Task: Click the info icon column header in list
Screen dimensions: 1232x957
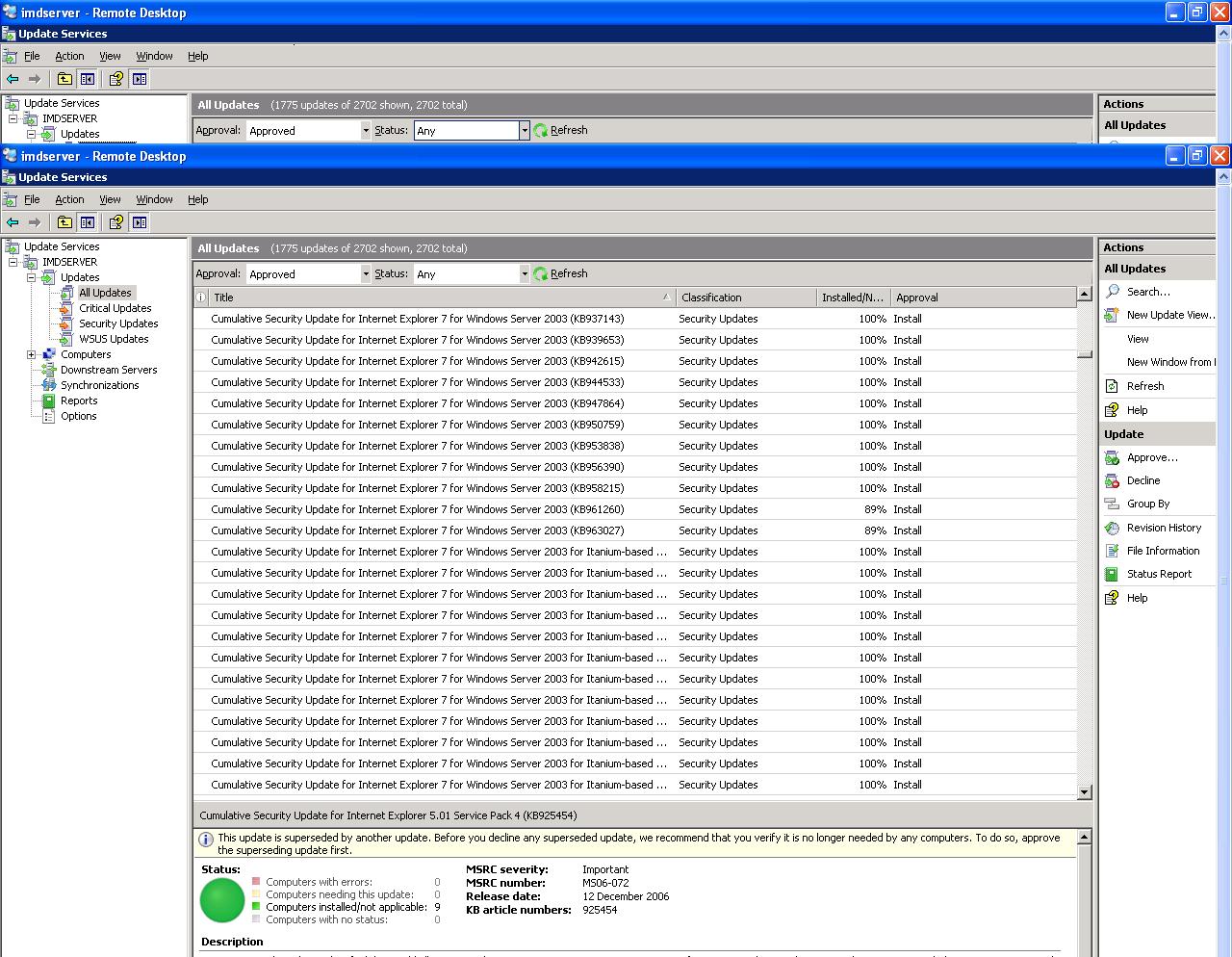Action: pyautogui.click(x=201, y=297)
